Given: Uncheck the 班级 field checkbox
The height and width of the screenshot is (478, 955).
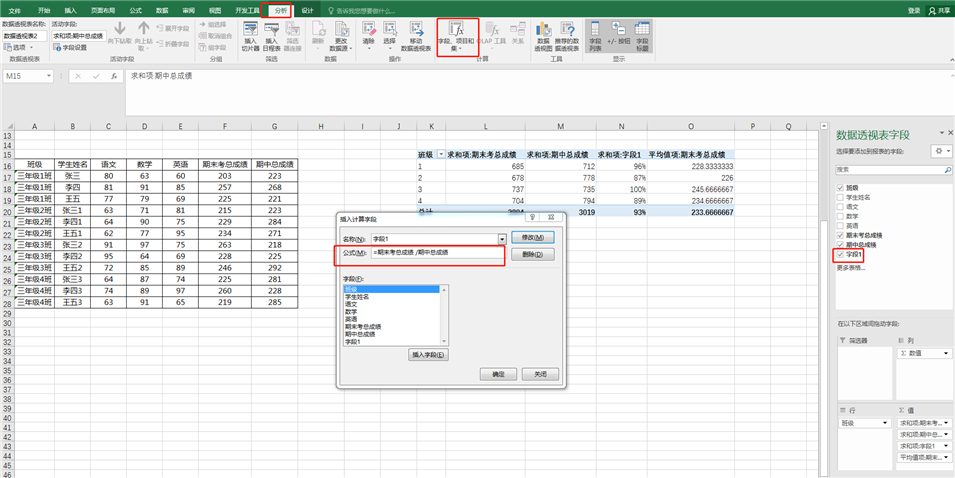Looking at the screenshot, I should point(841,188).
